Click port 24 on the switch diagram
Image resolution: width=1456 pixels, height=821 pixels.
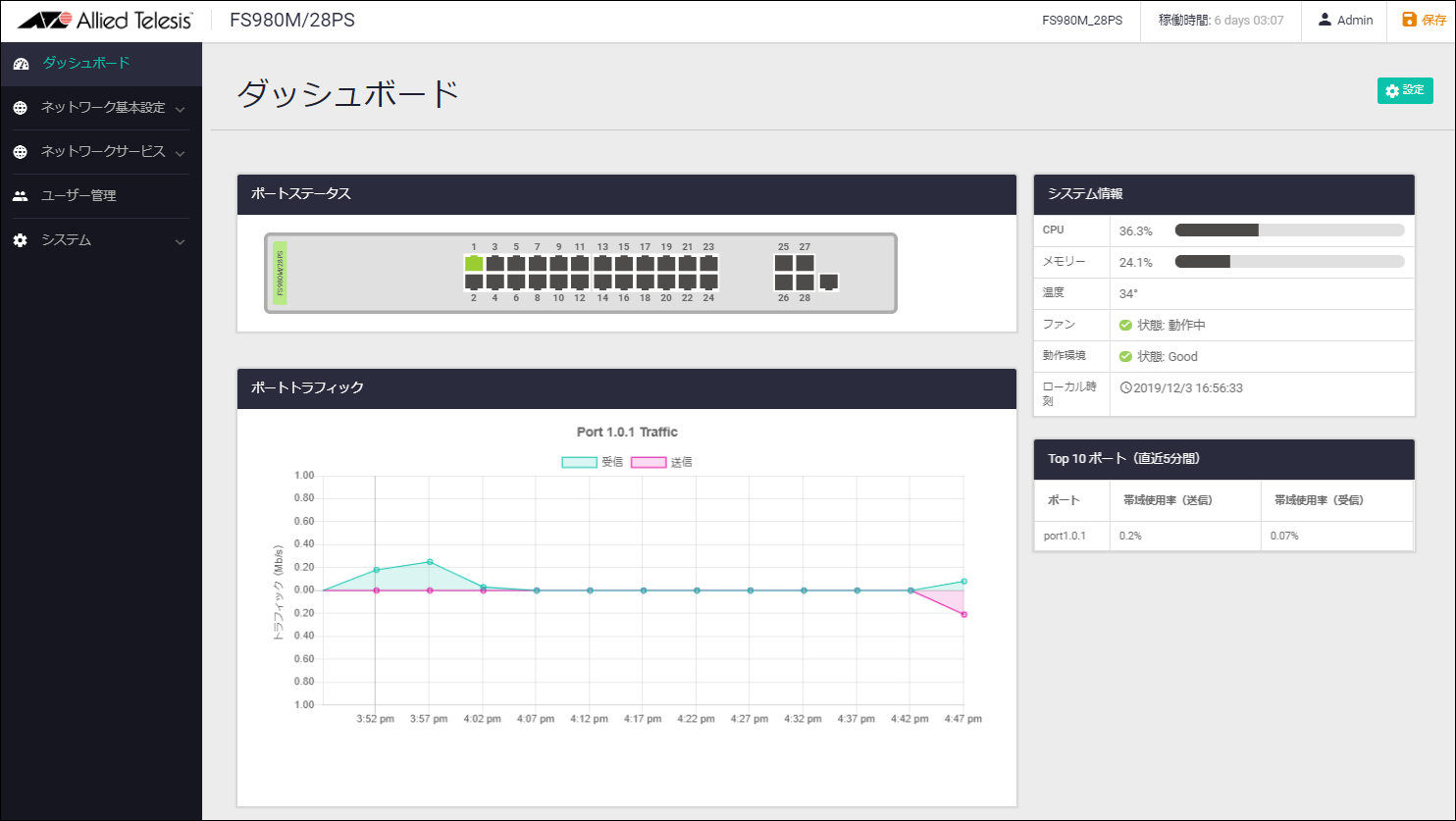(x=708, y=282)
